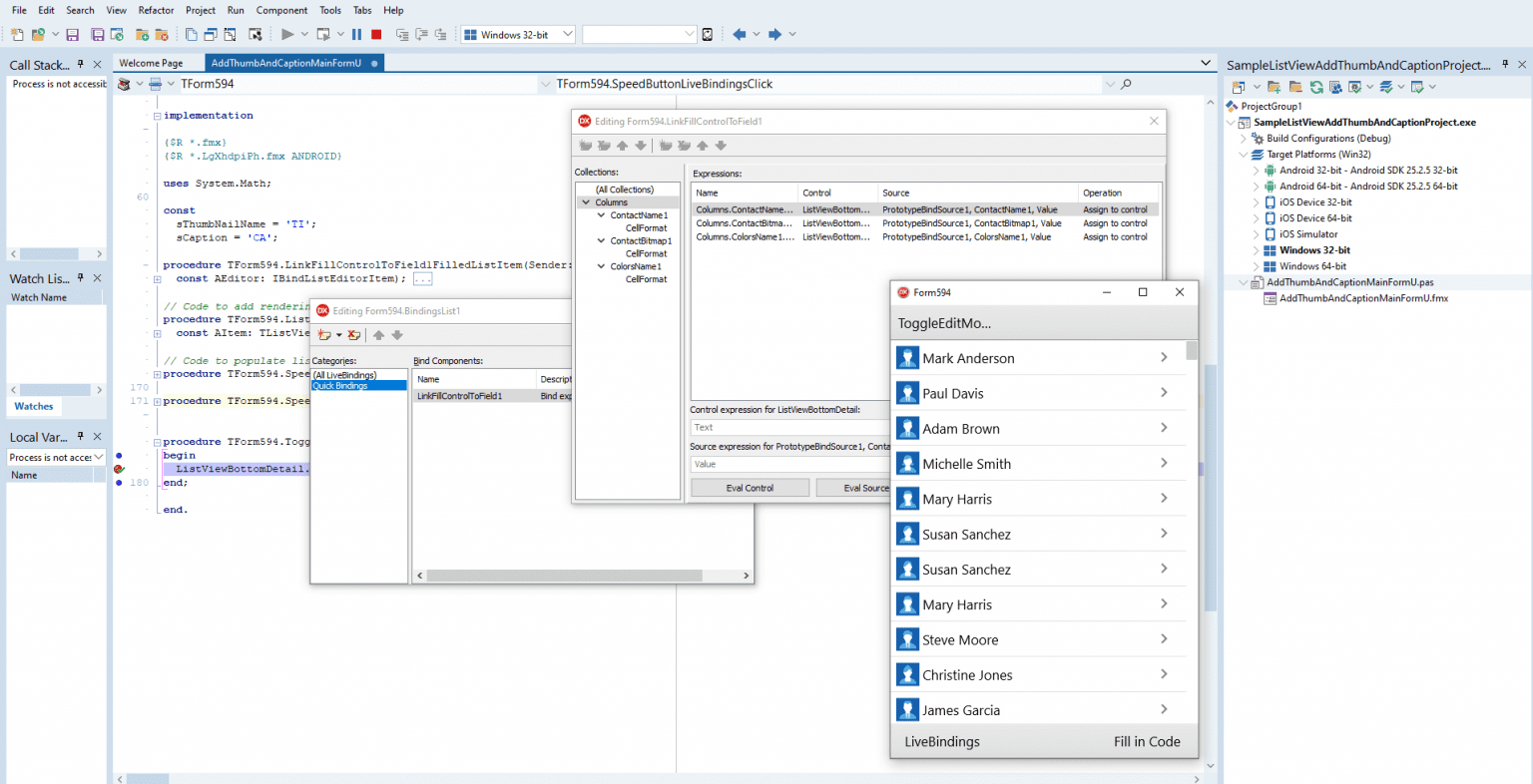
Task: Collapse the Columns collection tree node
Action: pyautogui.click(x=586, y=202)
